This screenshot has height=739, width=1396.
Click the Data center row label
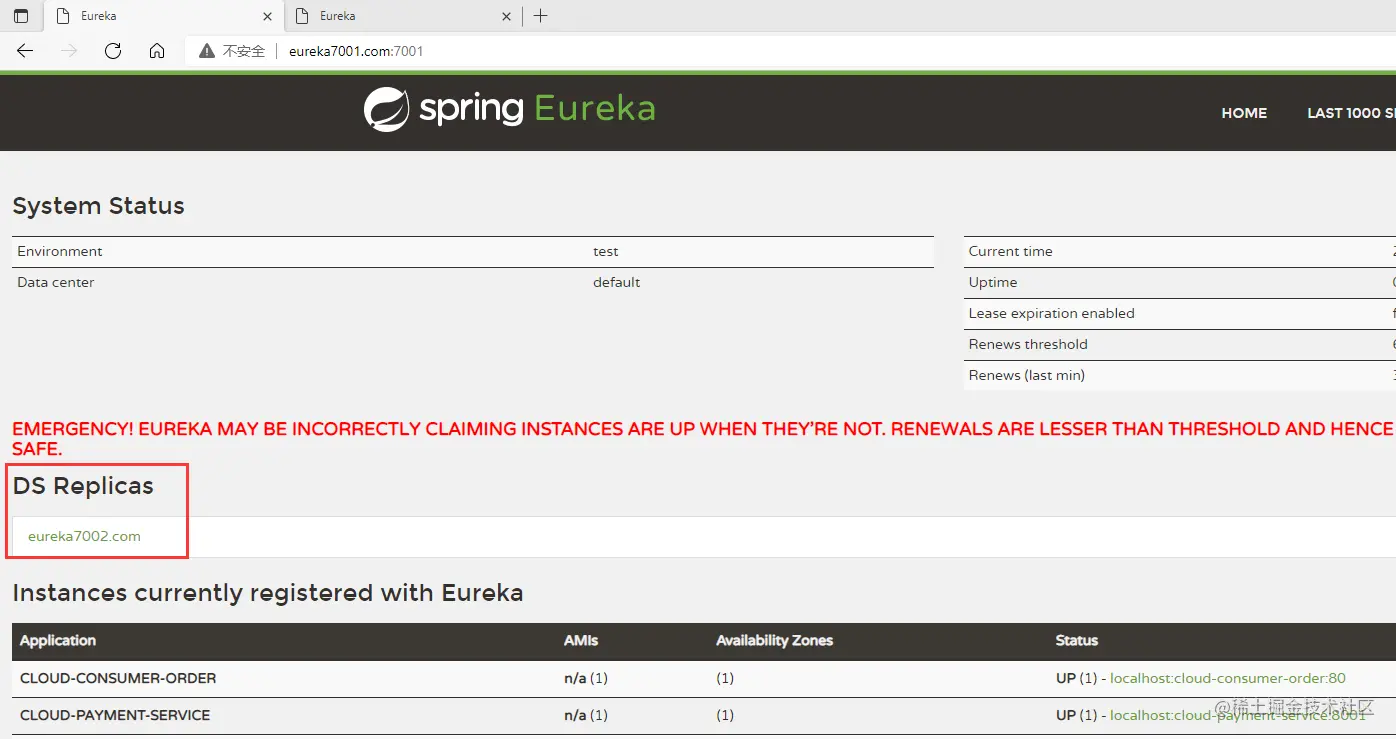click(x=56, y=282)
